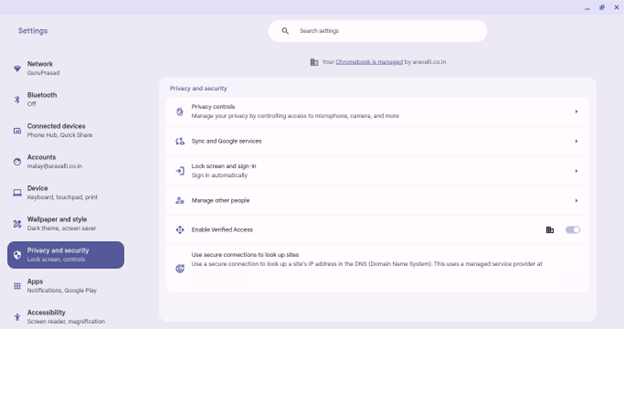Expand Privacy controls with its arrow
624x403 pixels.
click(576, 112)
